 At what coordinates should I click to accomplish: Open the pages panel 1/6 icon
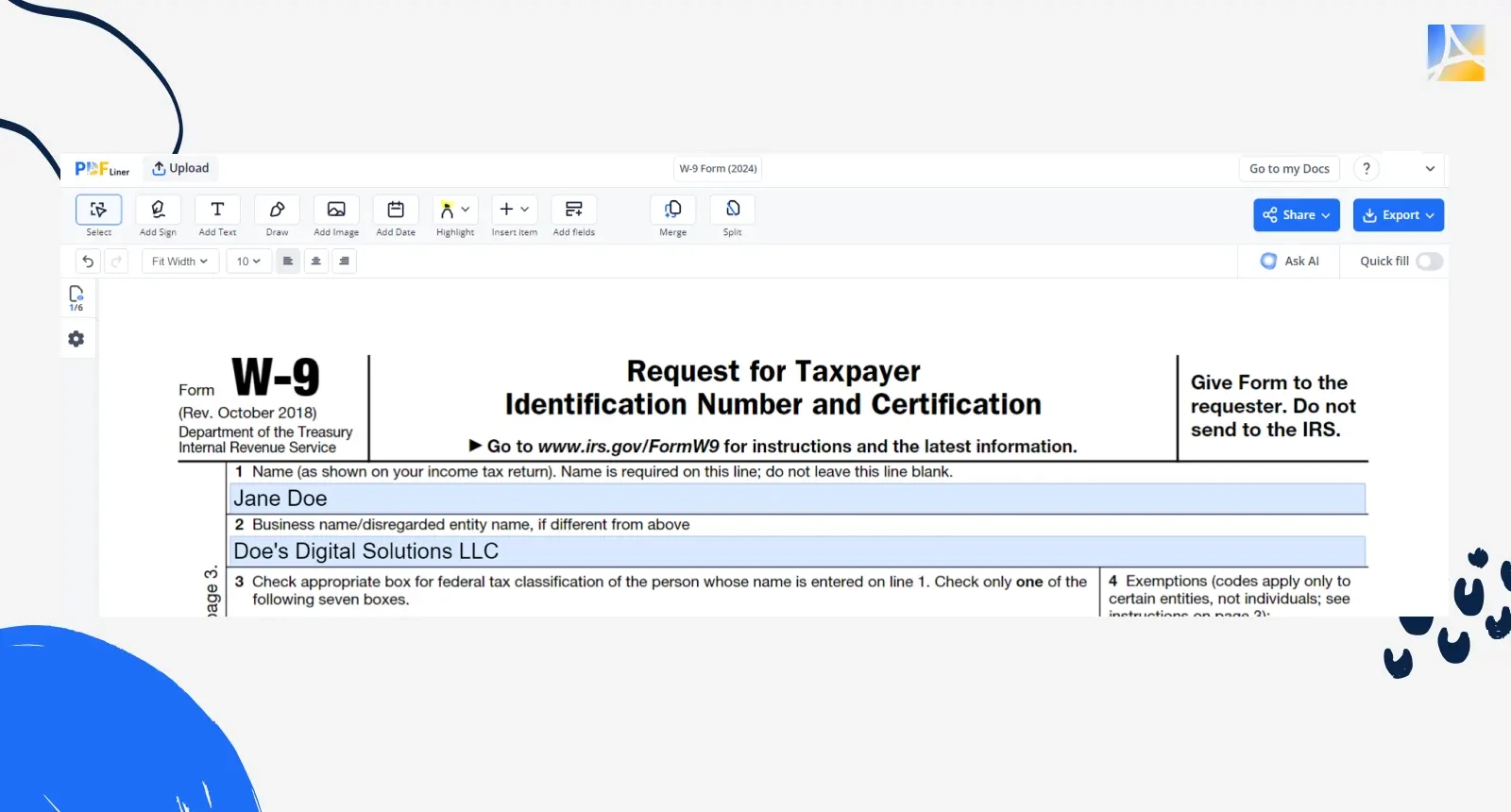click(76, 297)
